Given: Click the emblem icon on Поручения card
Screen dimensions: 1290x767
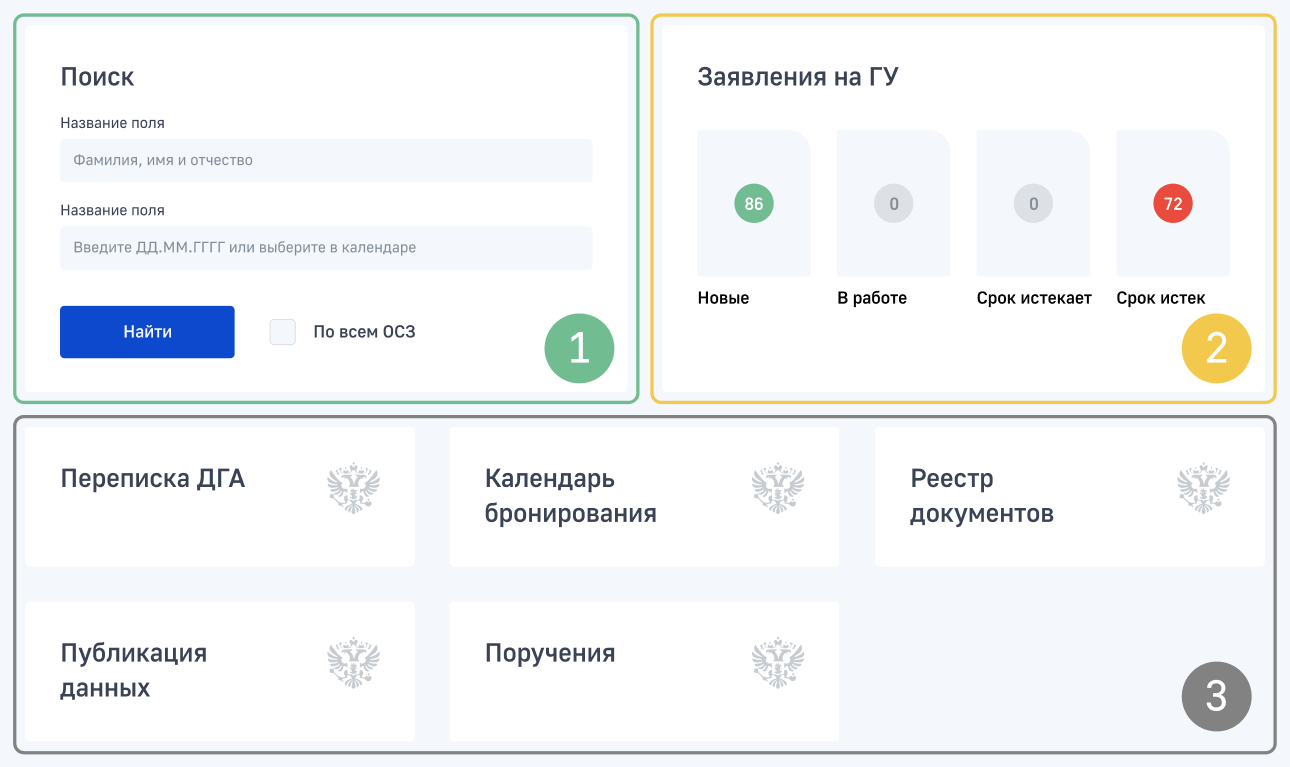Looking at the screenshot, I should [x=778, y=663].
